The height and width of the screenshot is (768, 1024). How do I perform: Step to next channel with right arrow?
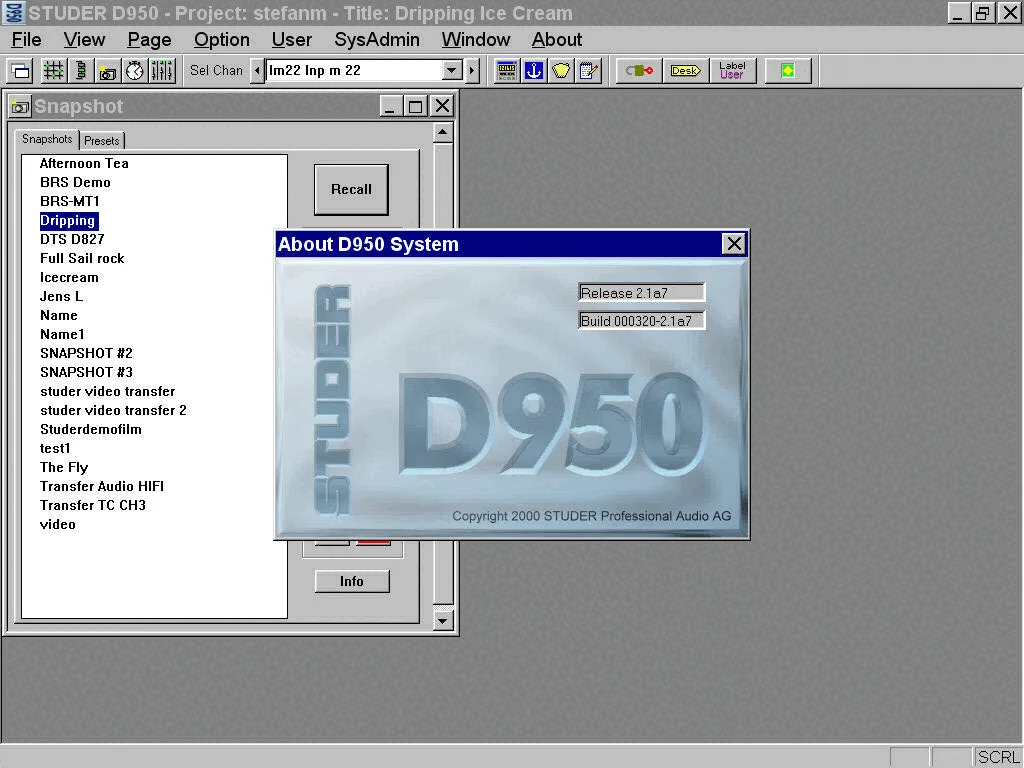coord(472,71)
